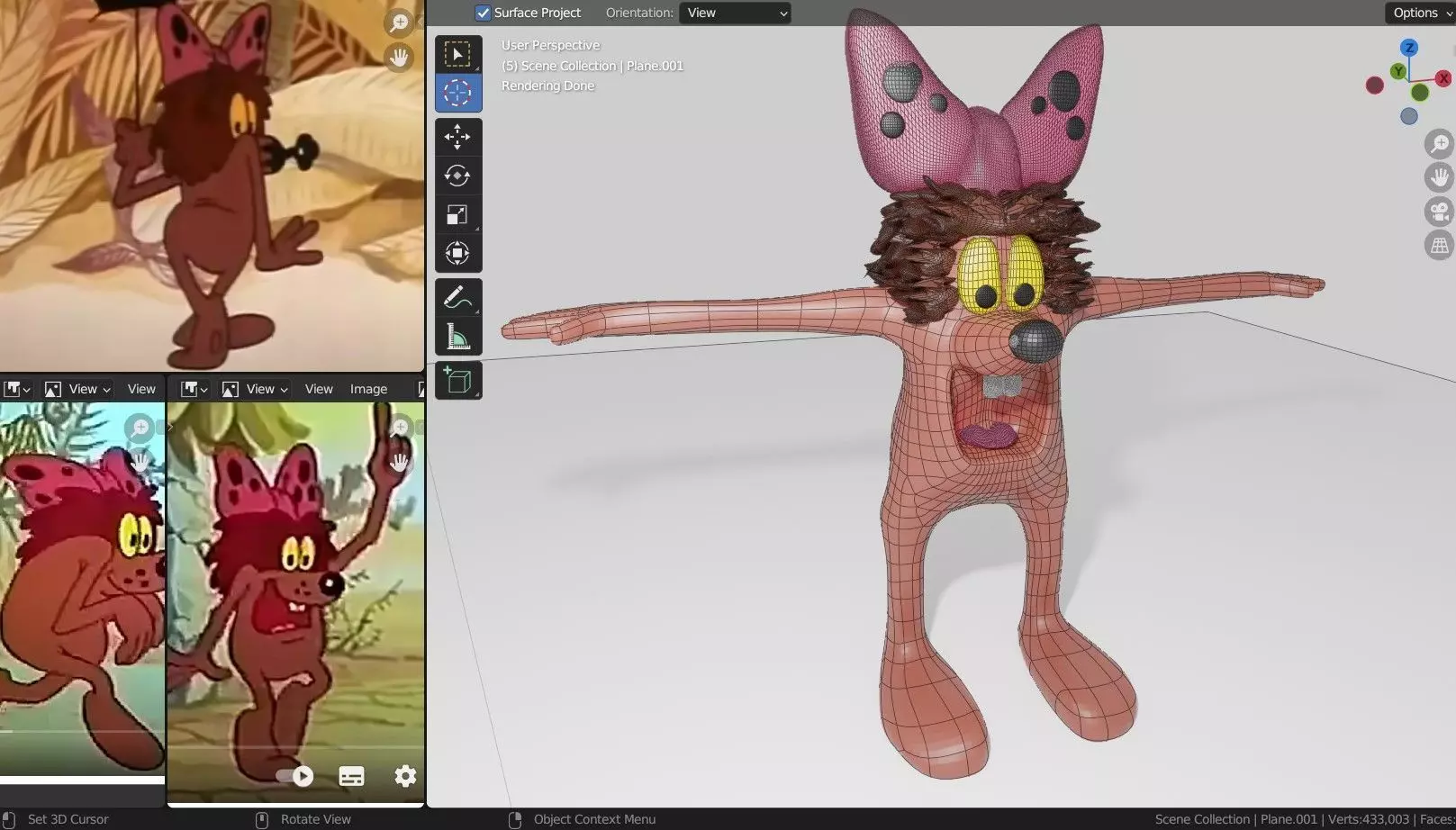
Task: Click pan hand in top reference image editor
Action: coord(398,58)
